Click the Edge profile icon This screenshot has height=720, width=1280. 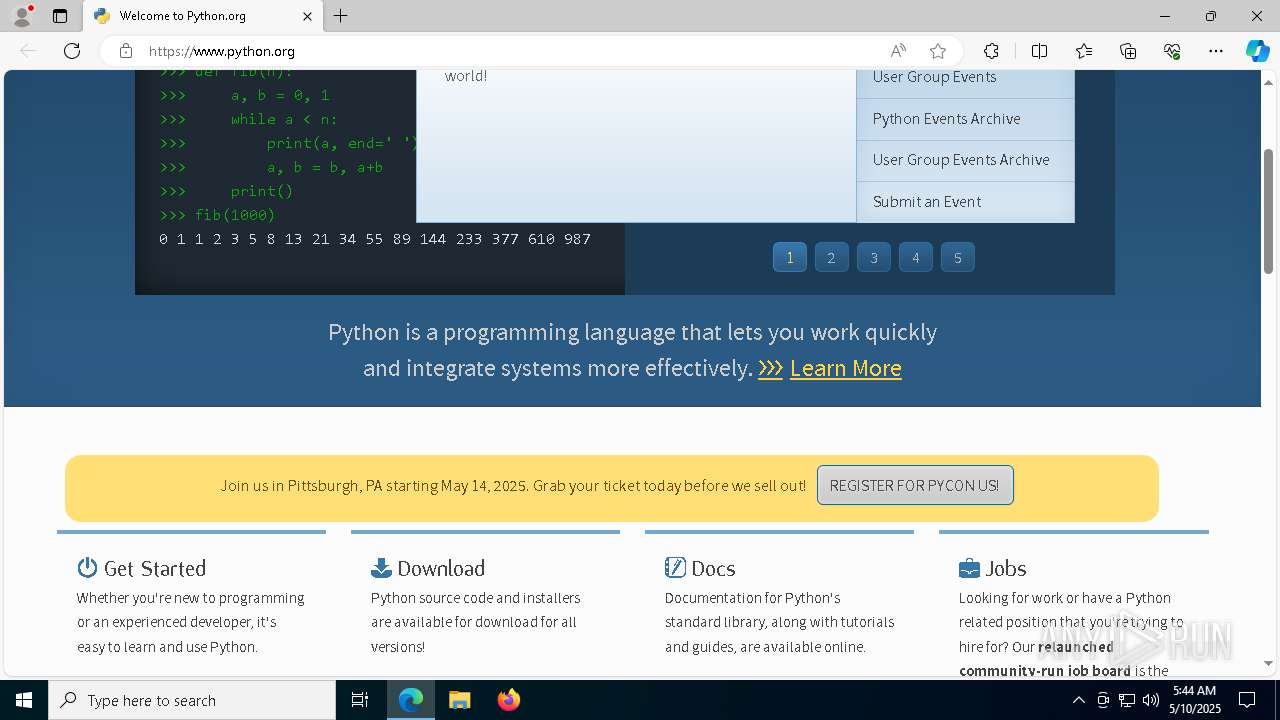22,16
